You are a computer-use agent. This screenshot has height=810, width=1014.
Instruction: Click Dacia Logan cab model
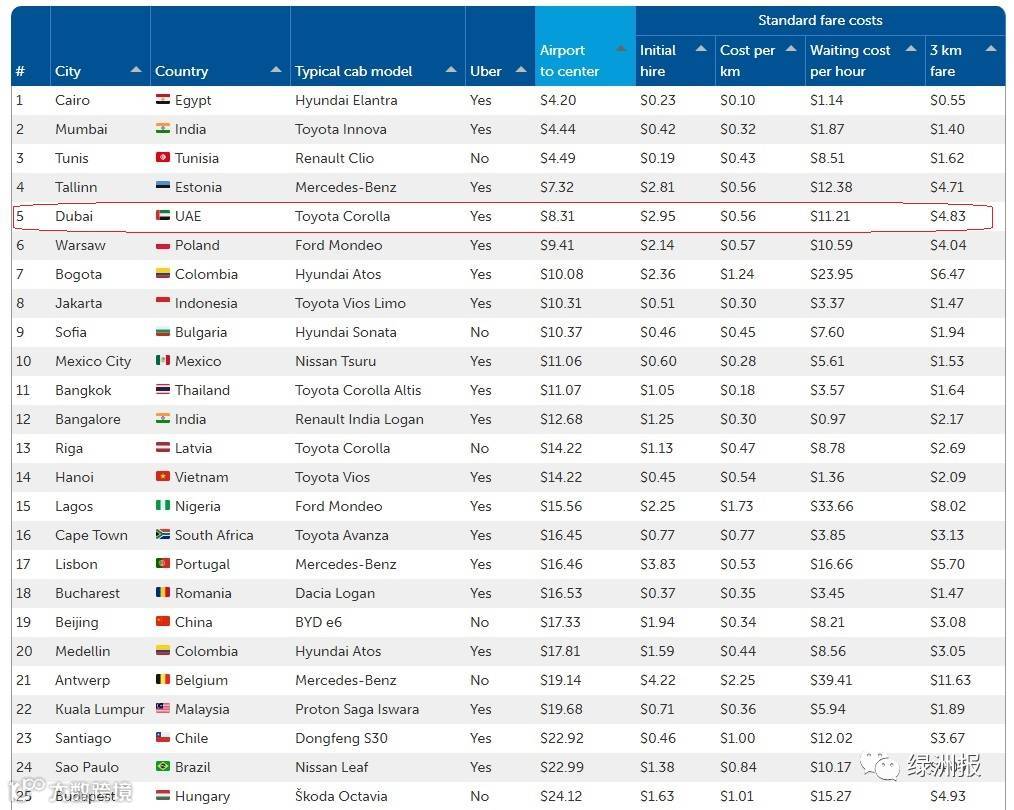coord(335,593)
